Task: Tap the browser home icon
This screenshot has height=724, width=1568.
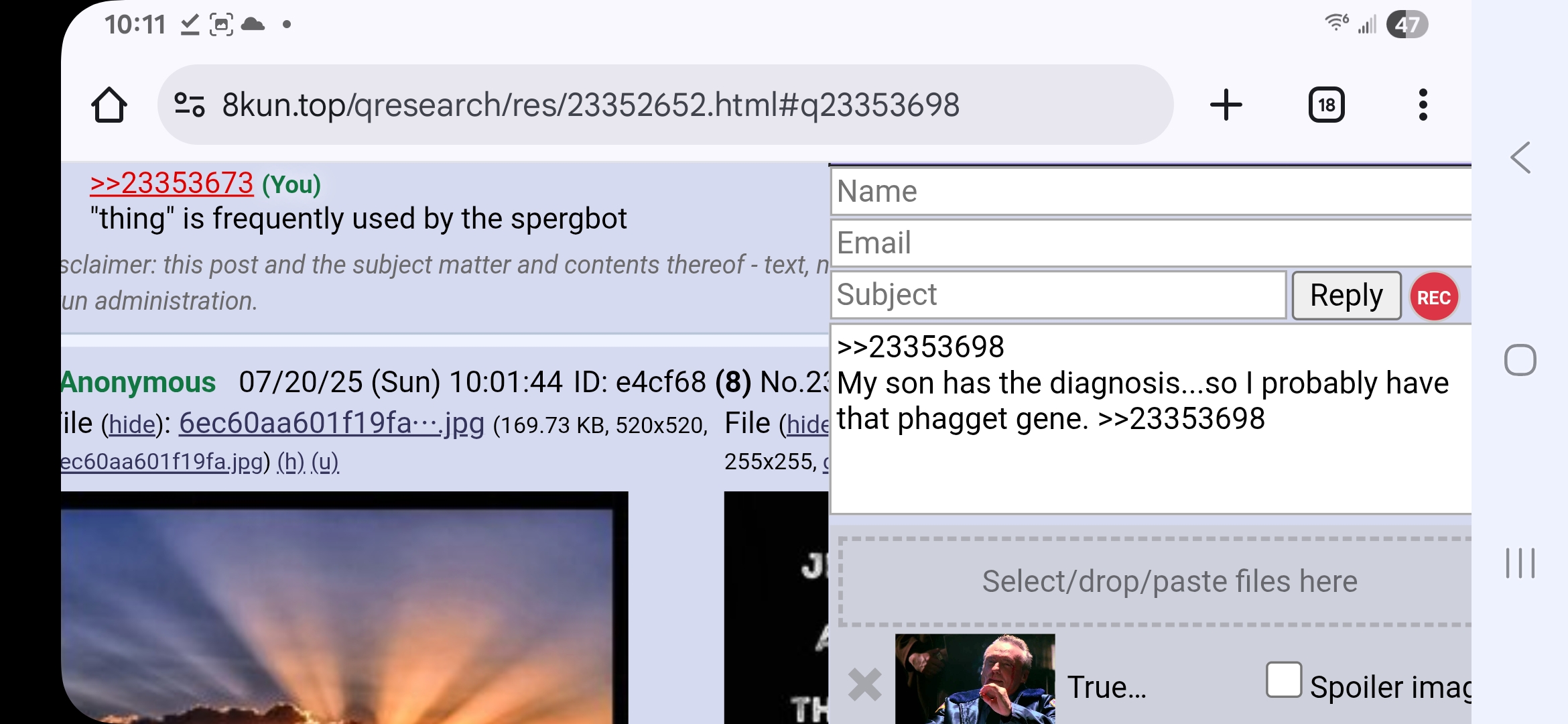Action: 109,105
